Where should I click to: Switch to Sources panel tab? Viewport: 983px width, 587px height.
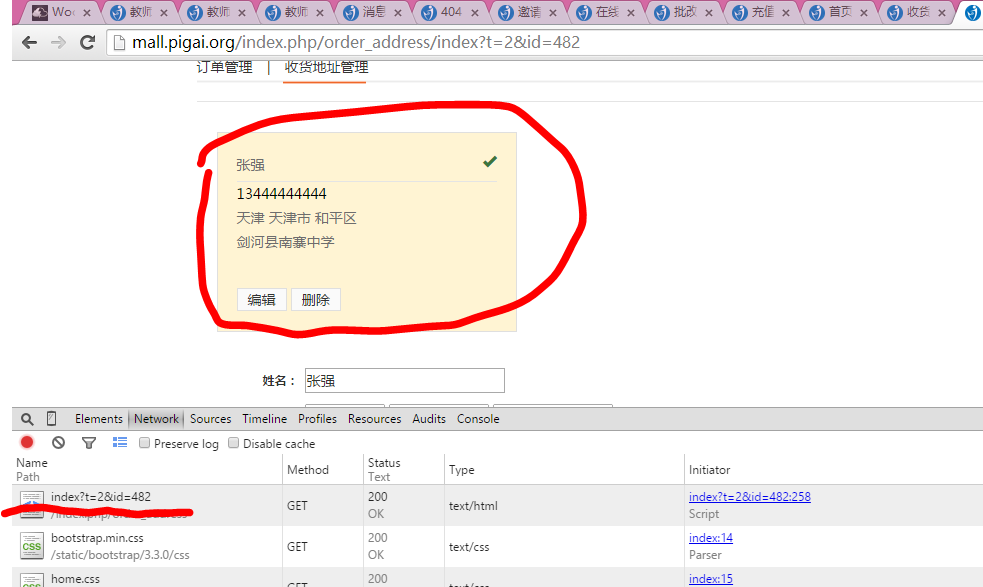click(x=211, y=419)
